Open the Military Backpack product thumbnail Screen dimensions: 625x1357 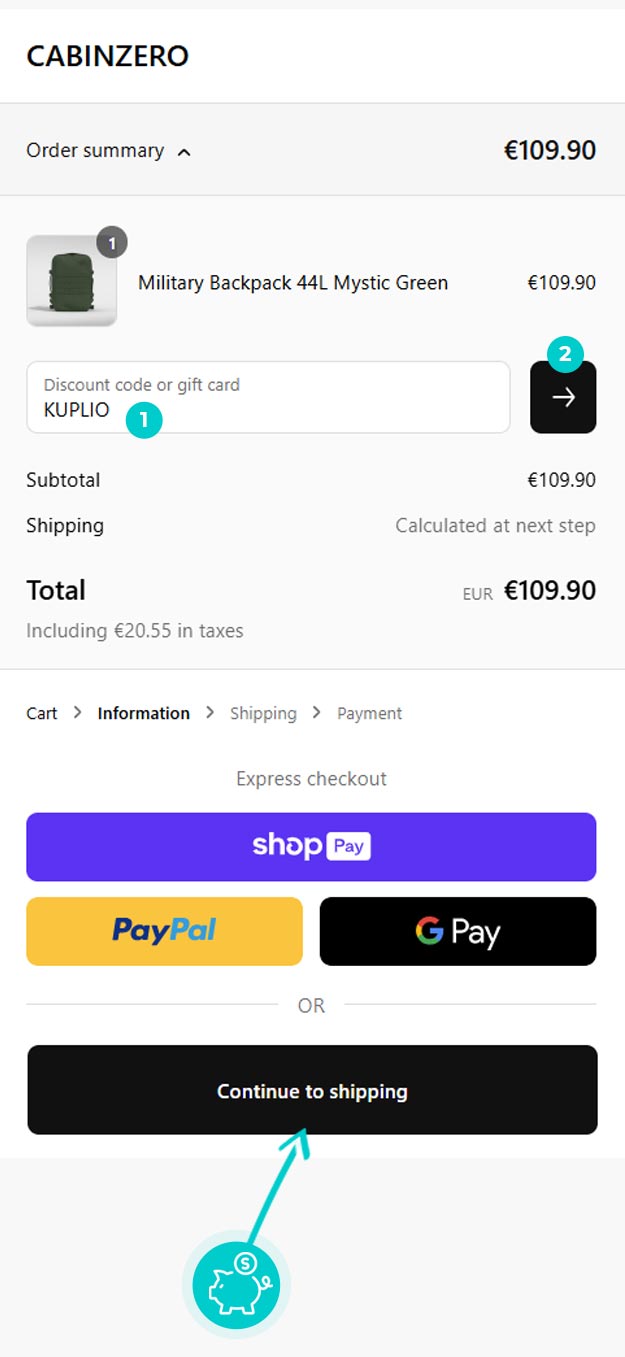pos(71,281)
